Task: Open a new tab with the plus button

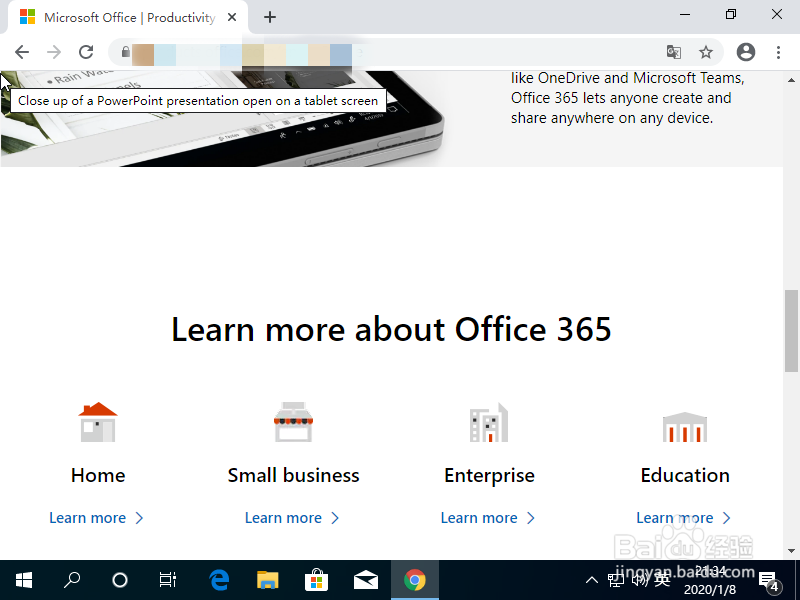Action: (270, 17)
